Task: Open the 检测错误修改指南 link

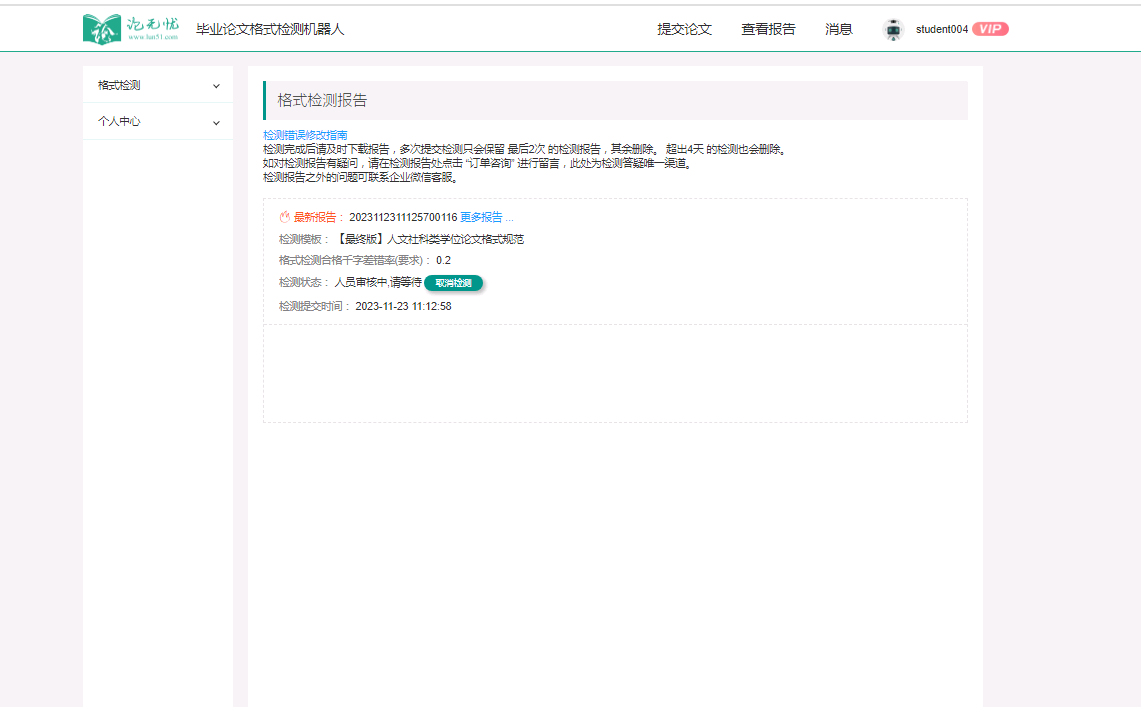Action: (x=305, y=135)
